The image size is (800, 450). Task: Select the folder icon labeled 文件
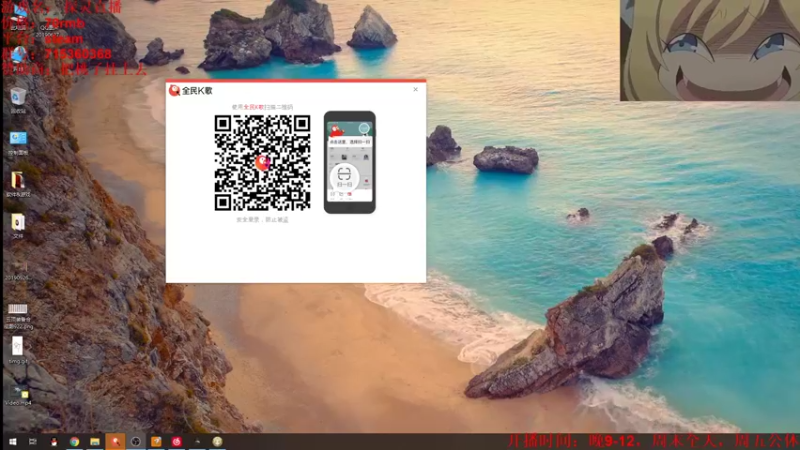click(x=18, y=226)
